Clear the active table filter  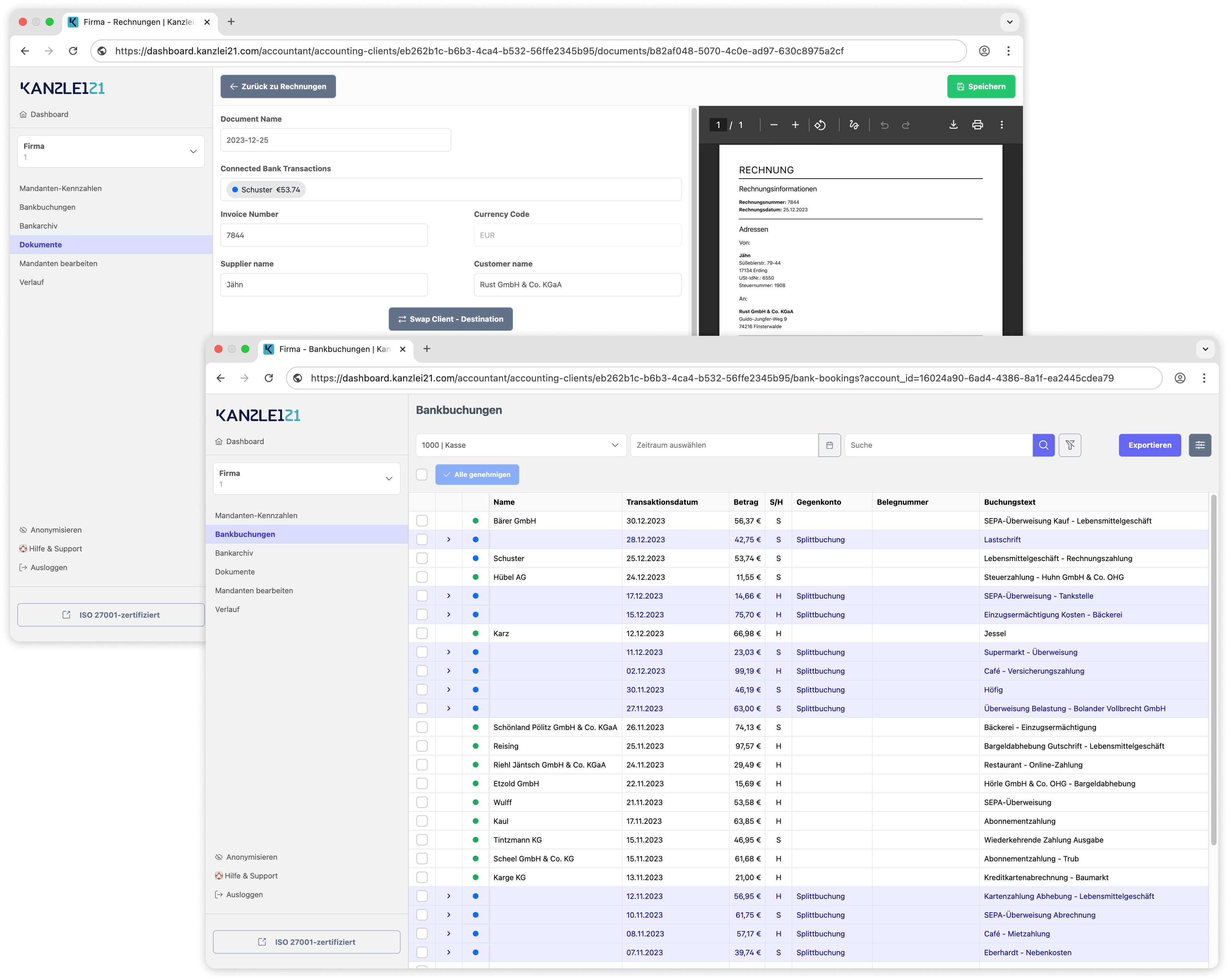1071,445
